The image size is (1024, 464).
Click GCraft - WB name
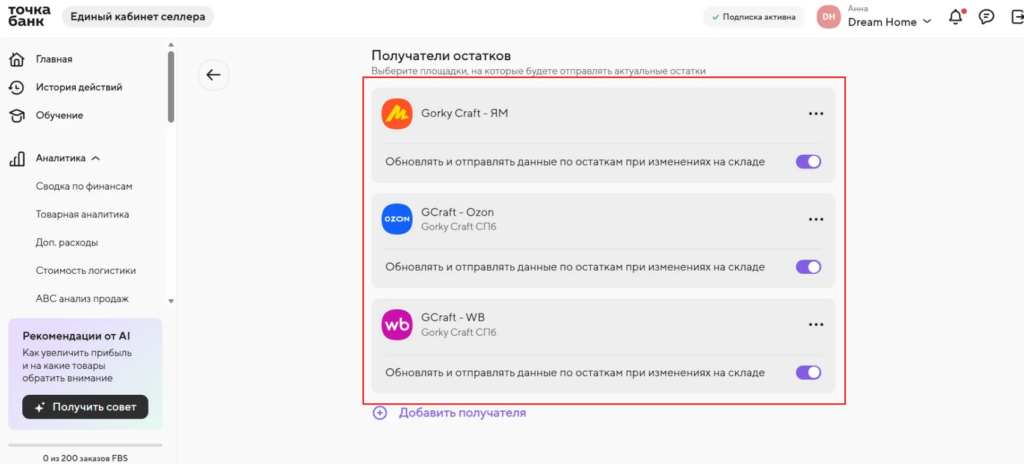pos(453,318)
